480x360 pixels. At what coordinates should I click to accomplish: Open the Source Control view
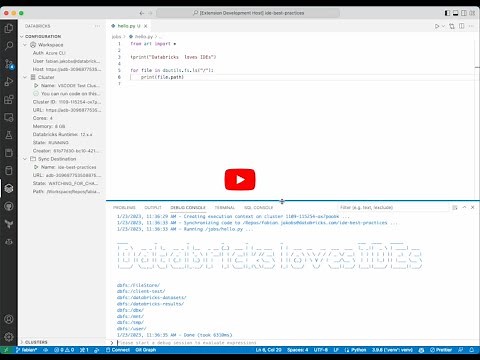point(9,64)
